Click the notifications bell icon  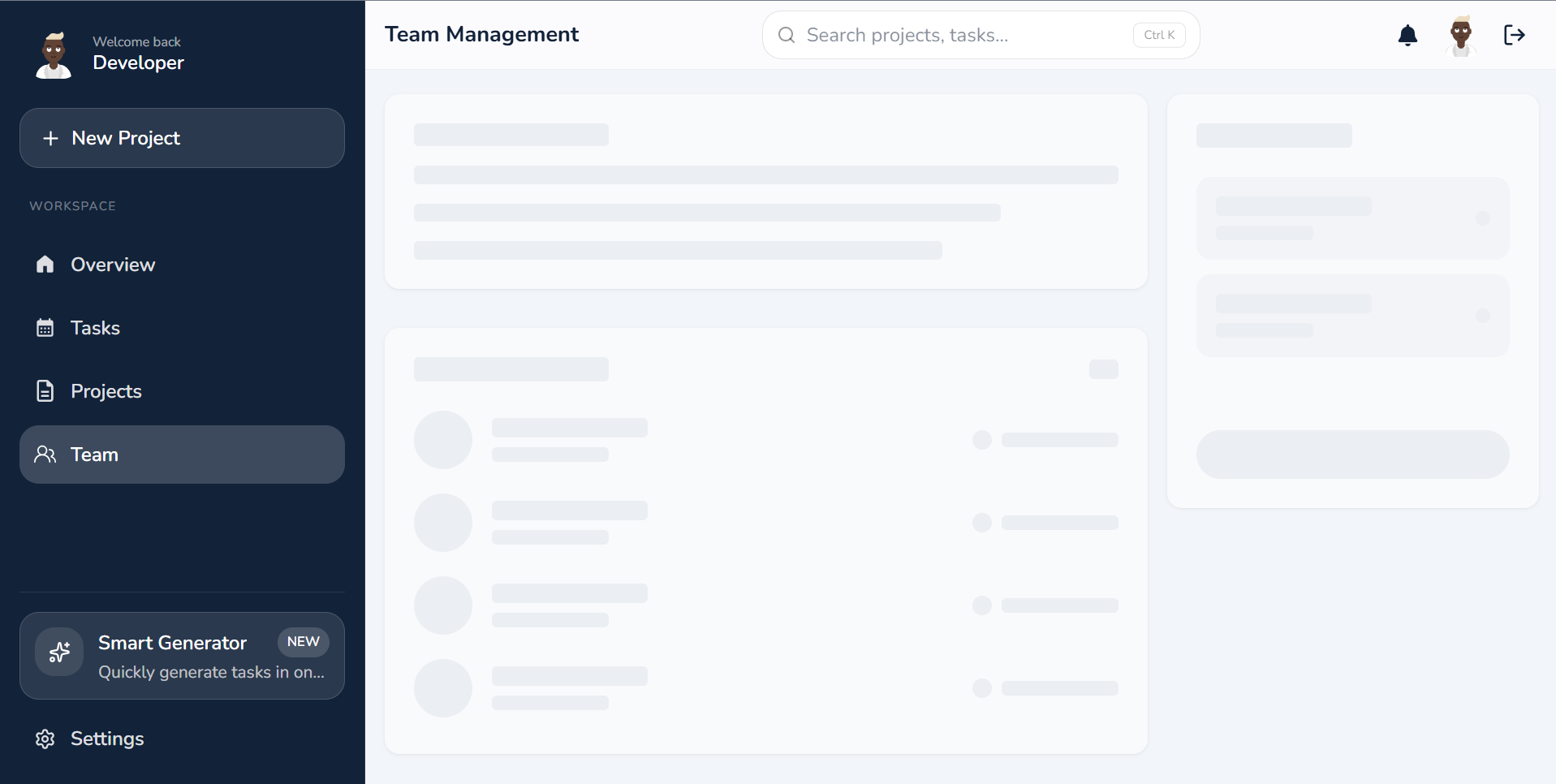pos(1407,35)
